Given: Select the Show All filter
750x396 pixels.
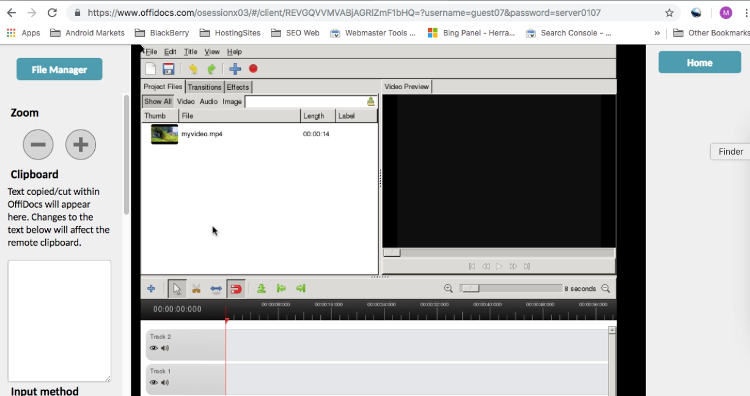Looking at the screenshot, I should tap(157, 101).
